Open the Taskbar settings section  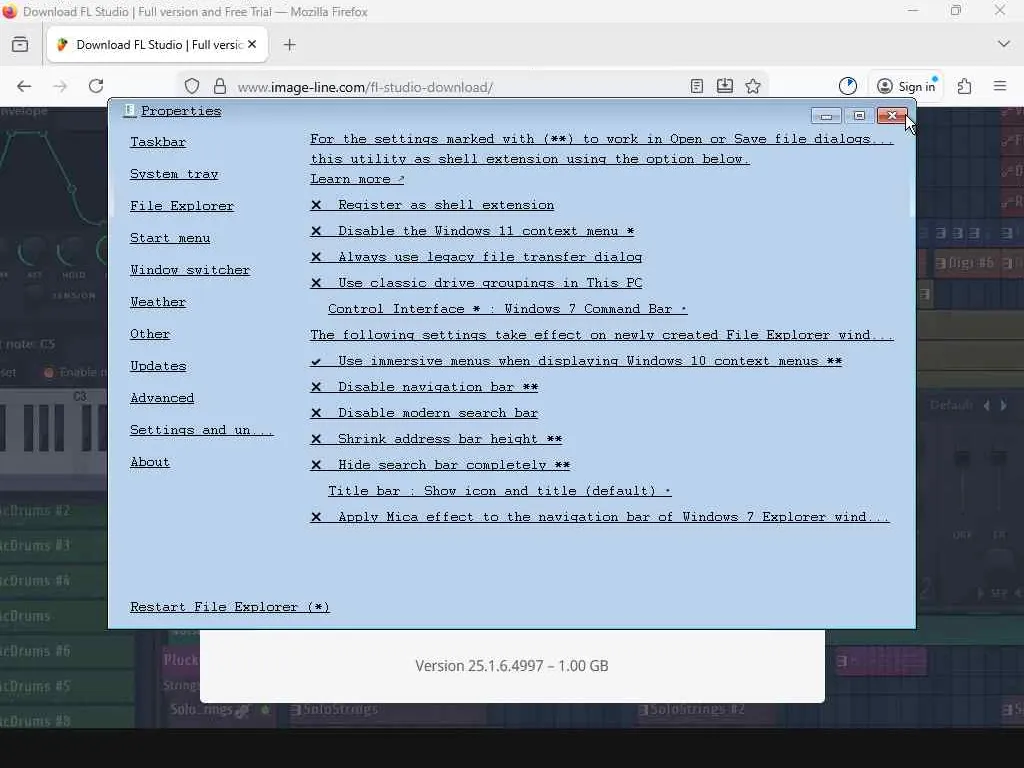pos(158,142)
